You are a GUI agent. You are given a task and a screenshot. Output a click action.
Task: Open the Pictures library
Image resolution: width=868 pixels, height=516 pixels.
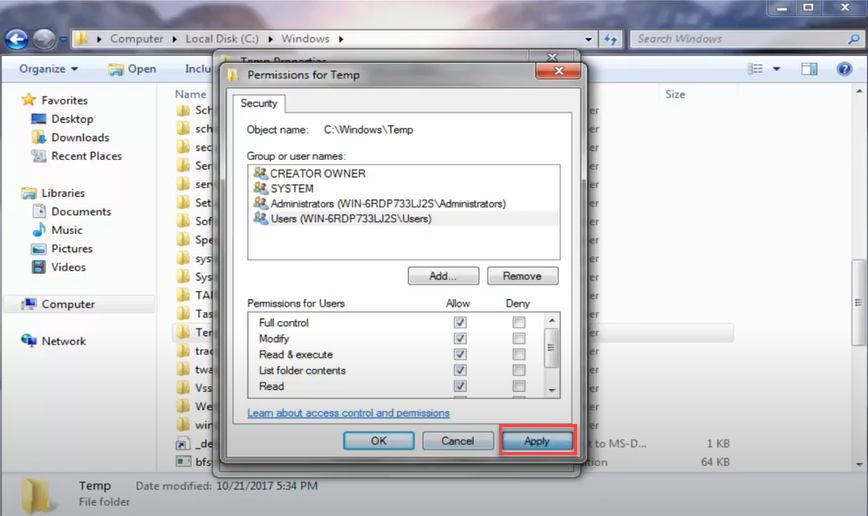coord(62,249)
